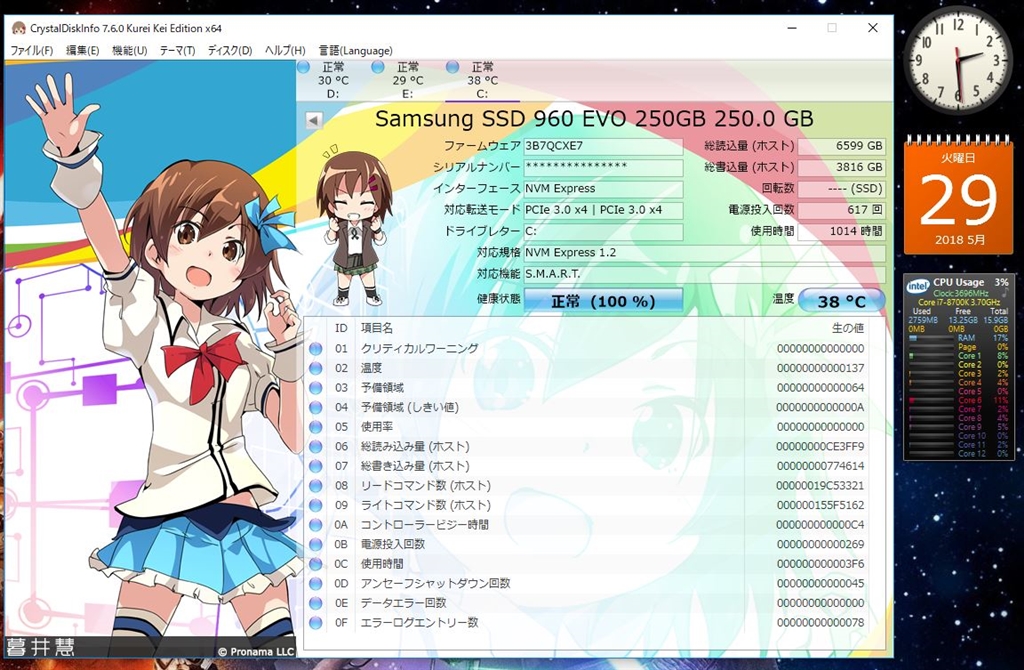This screenshot has width=1024, height=670.
Task: Click the previous disk arrow button
Action: click(313, 120)
